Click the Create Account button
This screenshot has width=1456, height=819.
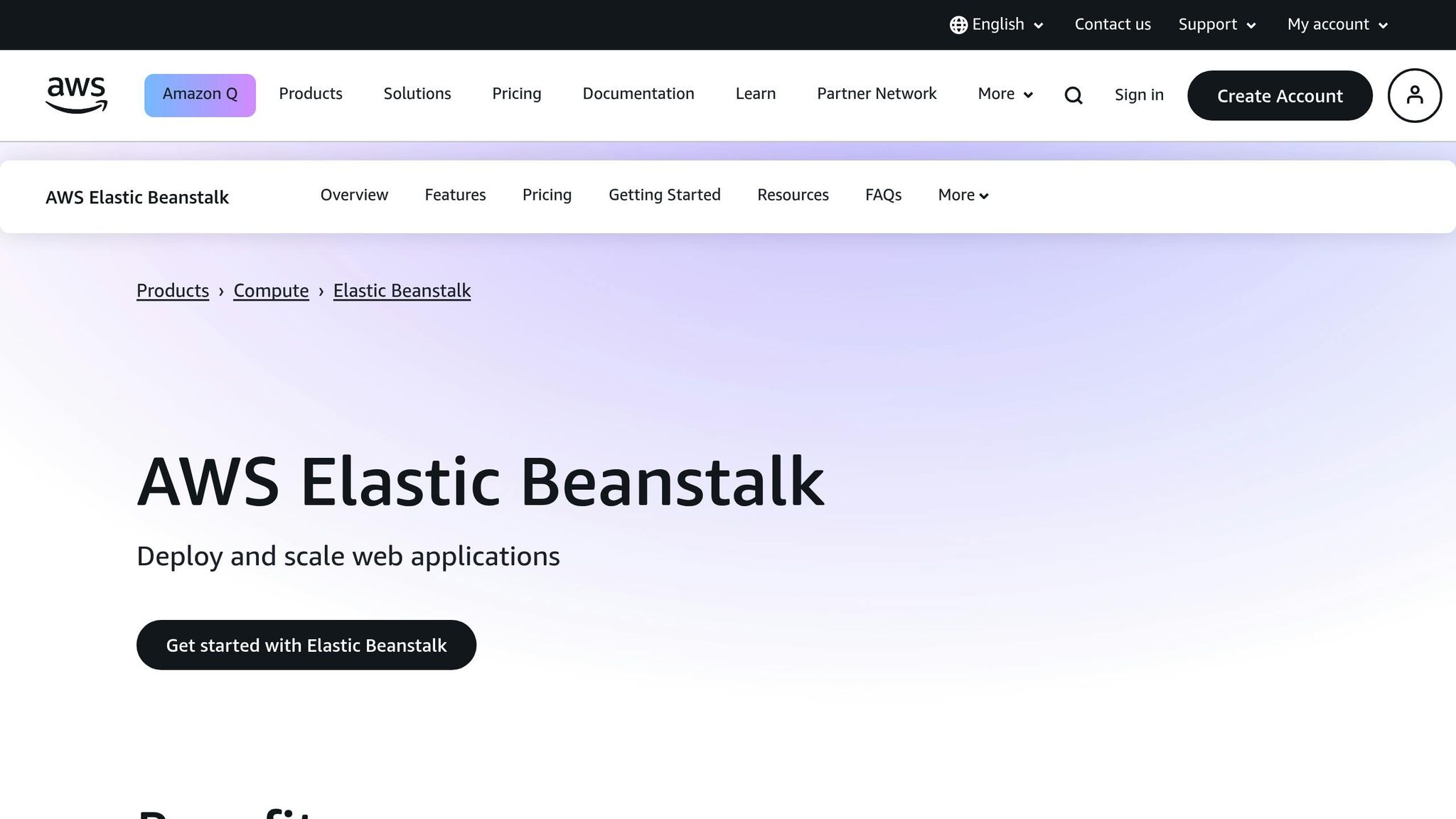1280,95
